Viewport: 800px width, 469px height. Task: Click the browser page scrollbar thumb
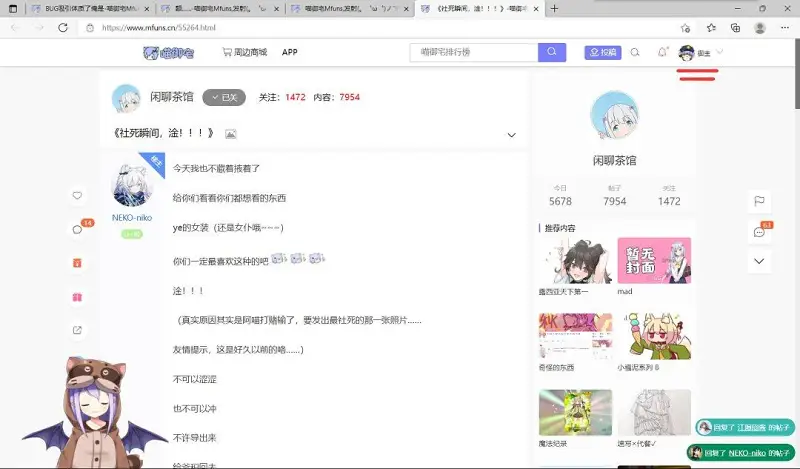[797, 74]
